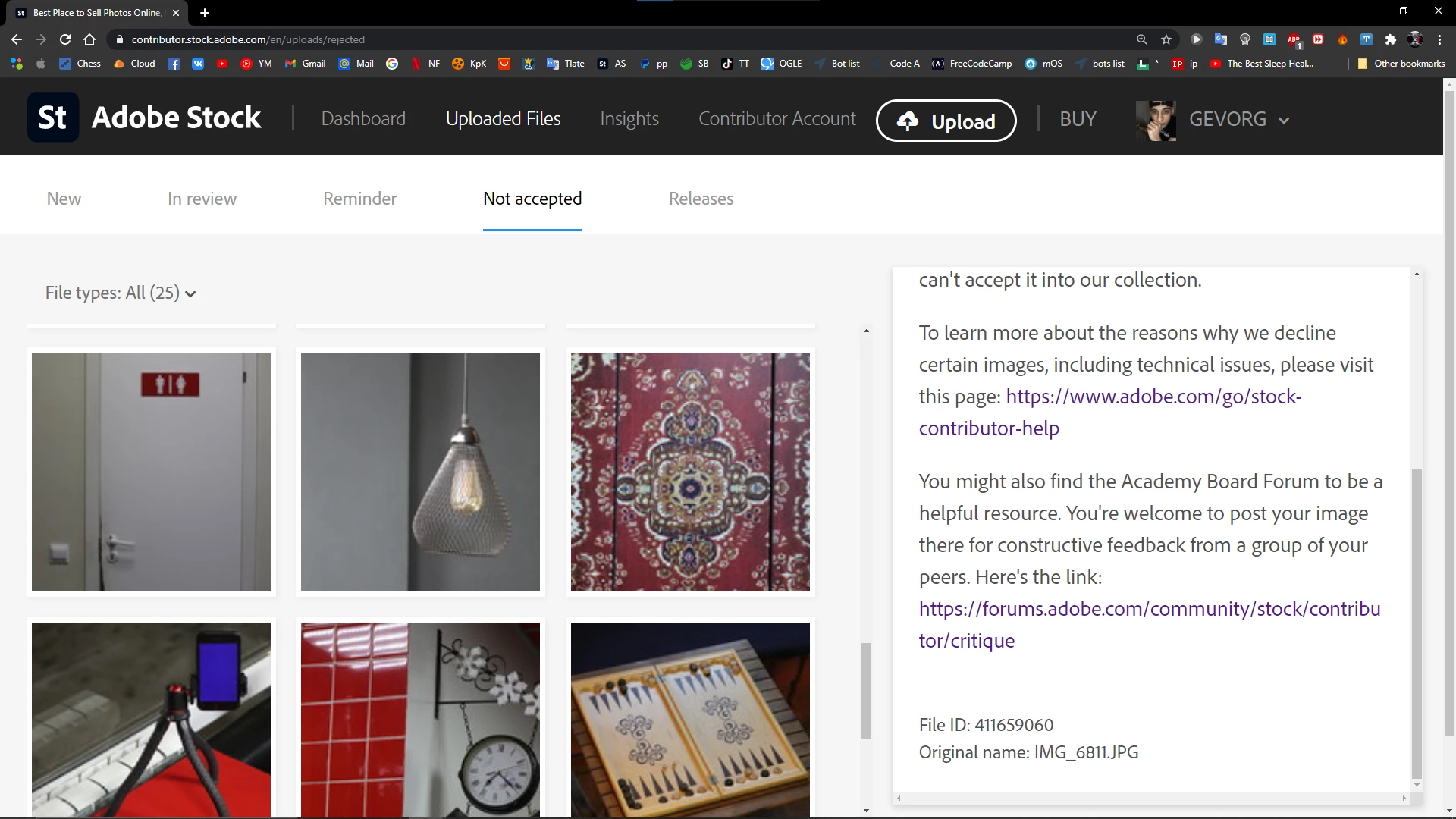Open the forums critique link
Viewport: 1456px width, 819px height.
pyautogui.click(x=1149, y=609)
